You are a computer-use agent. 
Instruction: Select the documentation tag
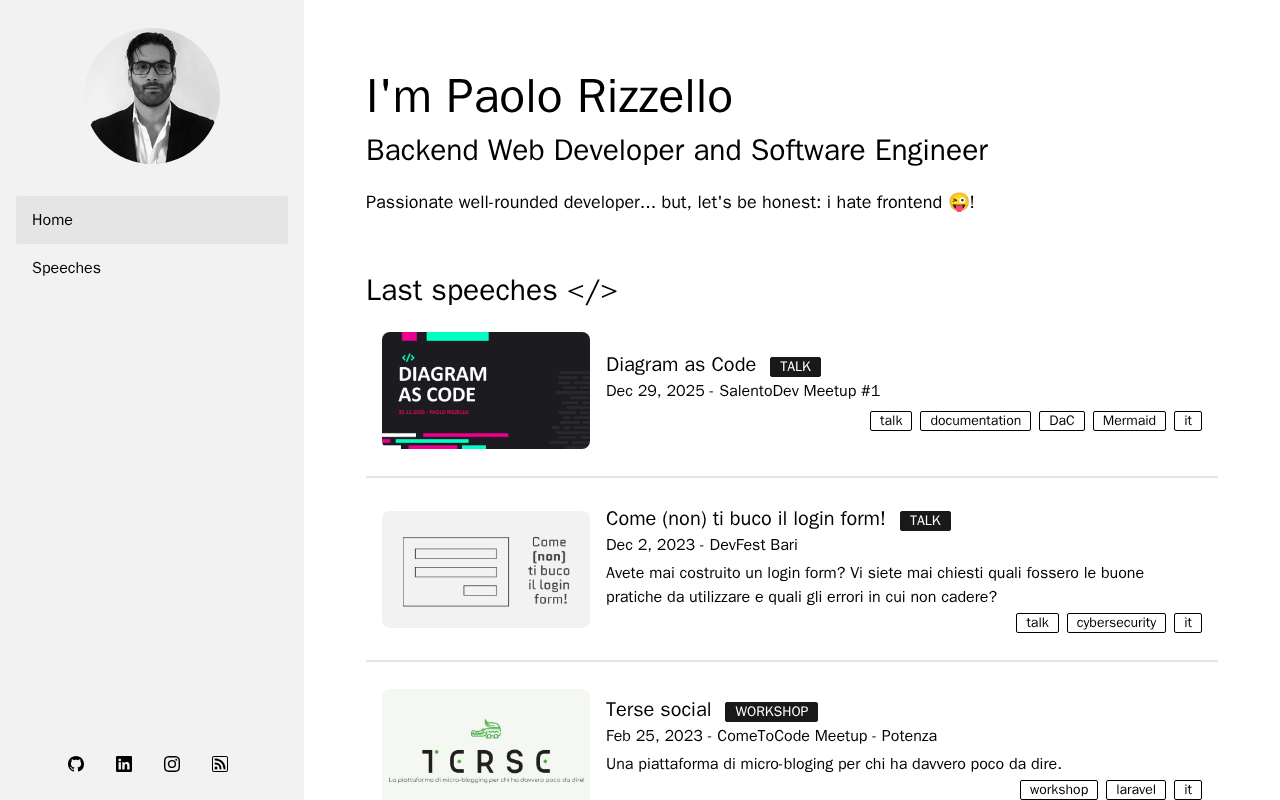975,421
